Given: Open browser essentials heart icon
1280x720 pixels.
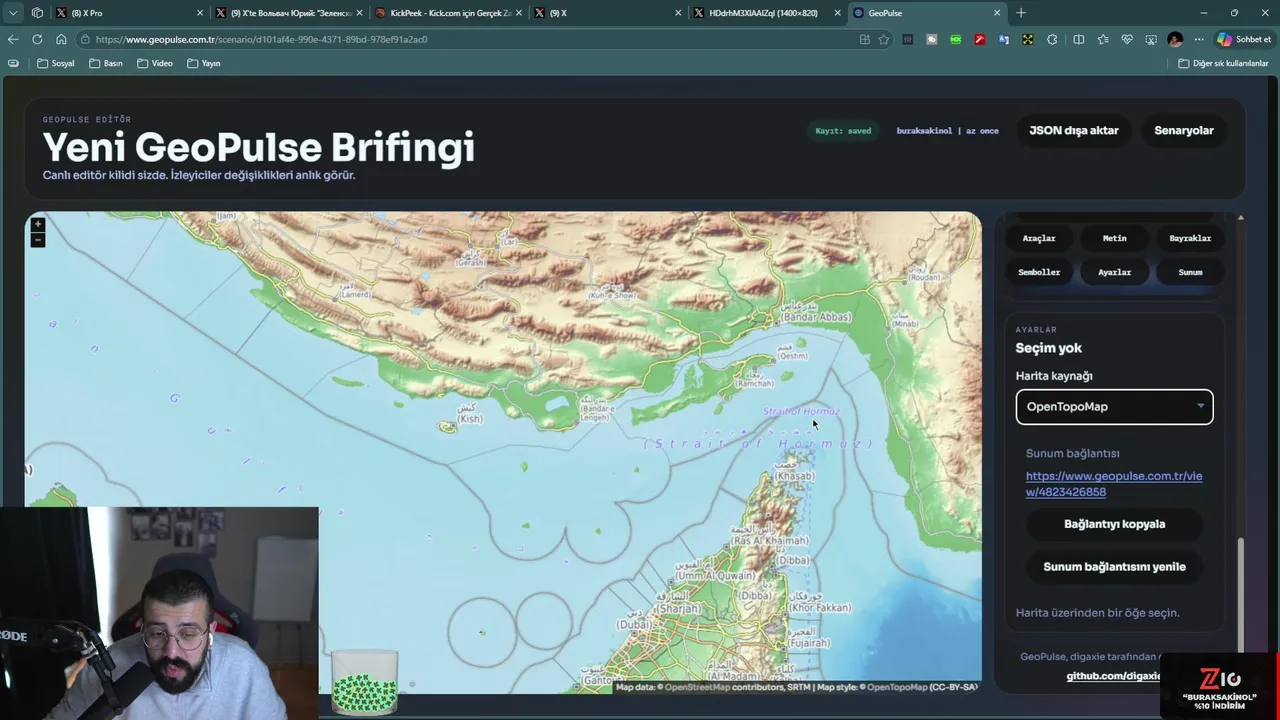Looking at the screenshot, I should tap(1127, 39).
